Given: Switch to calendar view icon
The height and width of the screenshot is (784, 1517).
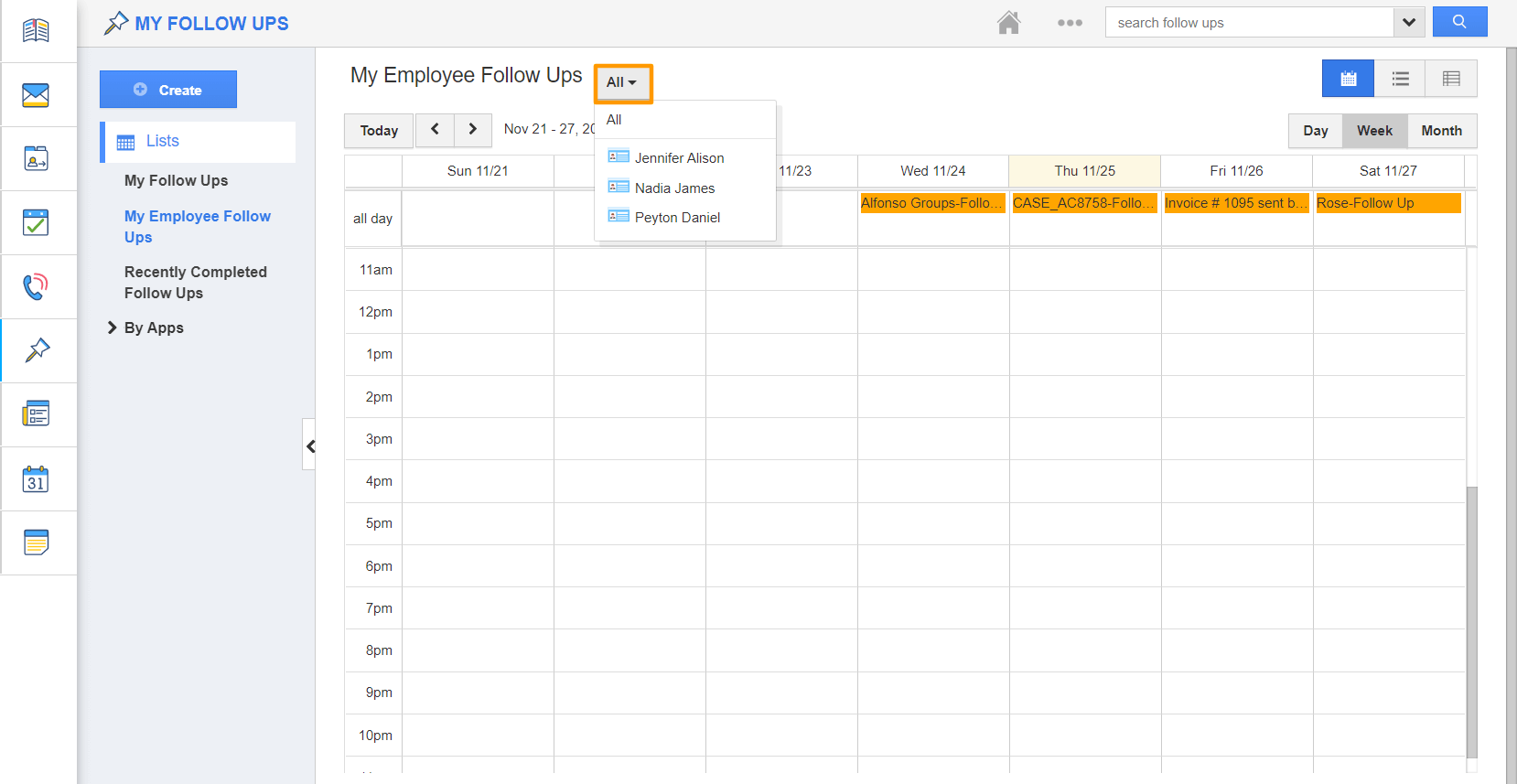Looking at the screenshot, I should coord(1348,79).
